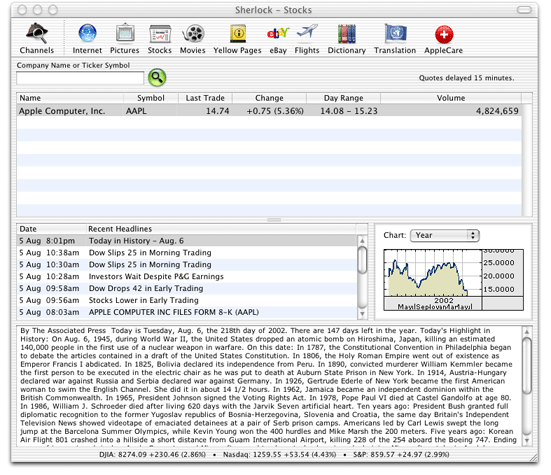Select the Apple Computer, Inc. AAPL row
551x475 pixels.
269,111
